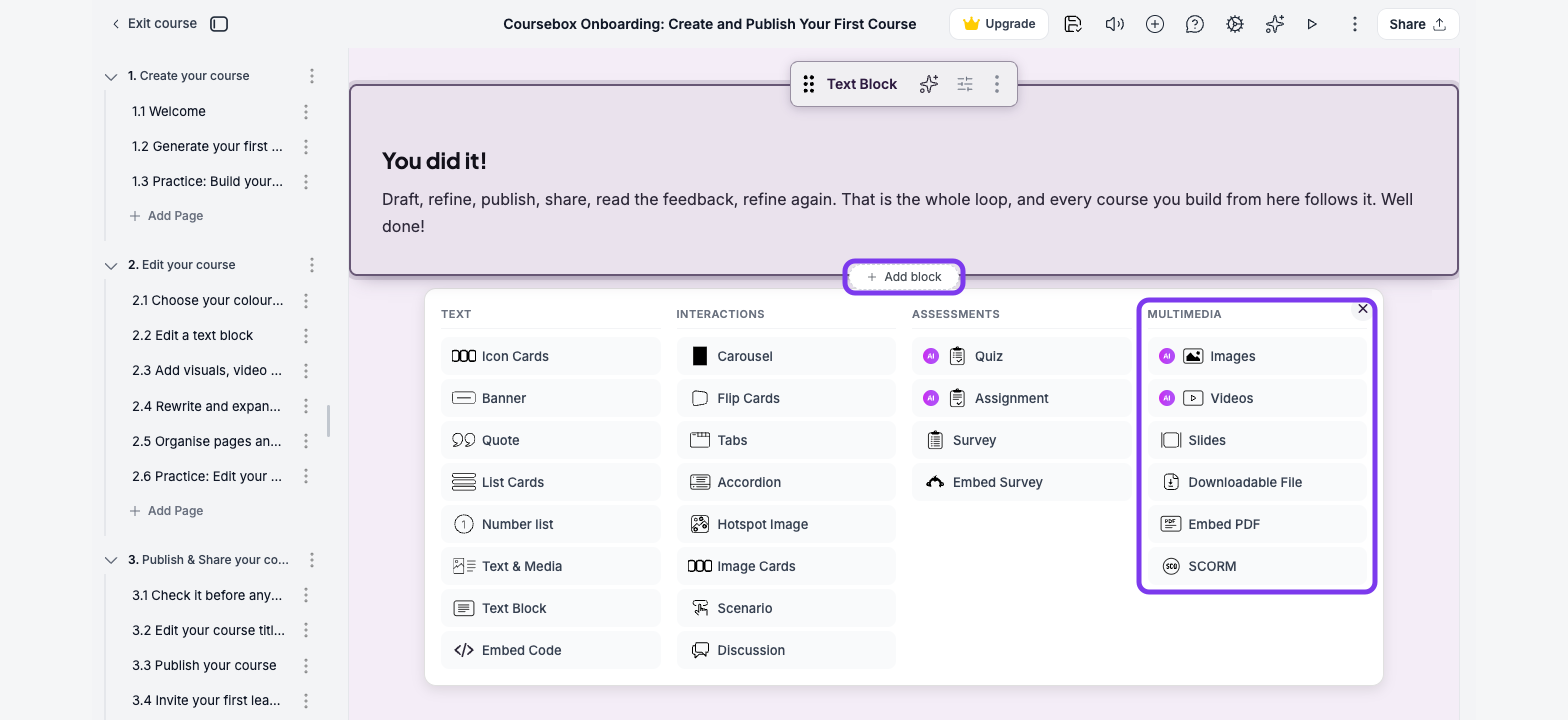1568x720 pixels.
Task: Add Page under '1. Create your course'
Action: (166, 216)
